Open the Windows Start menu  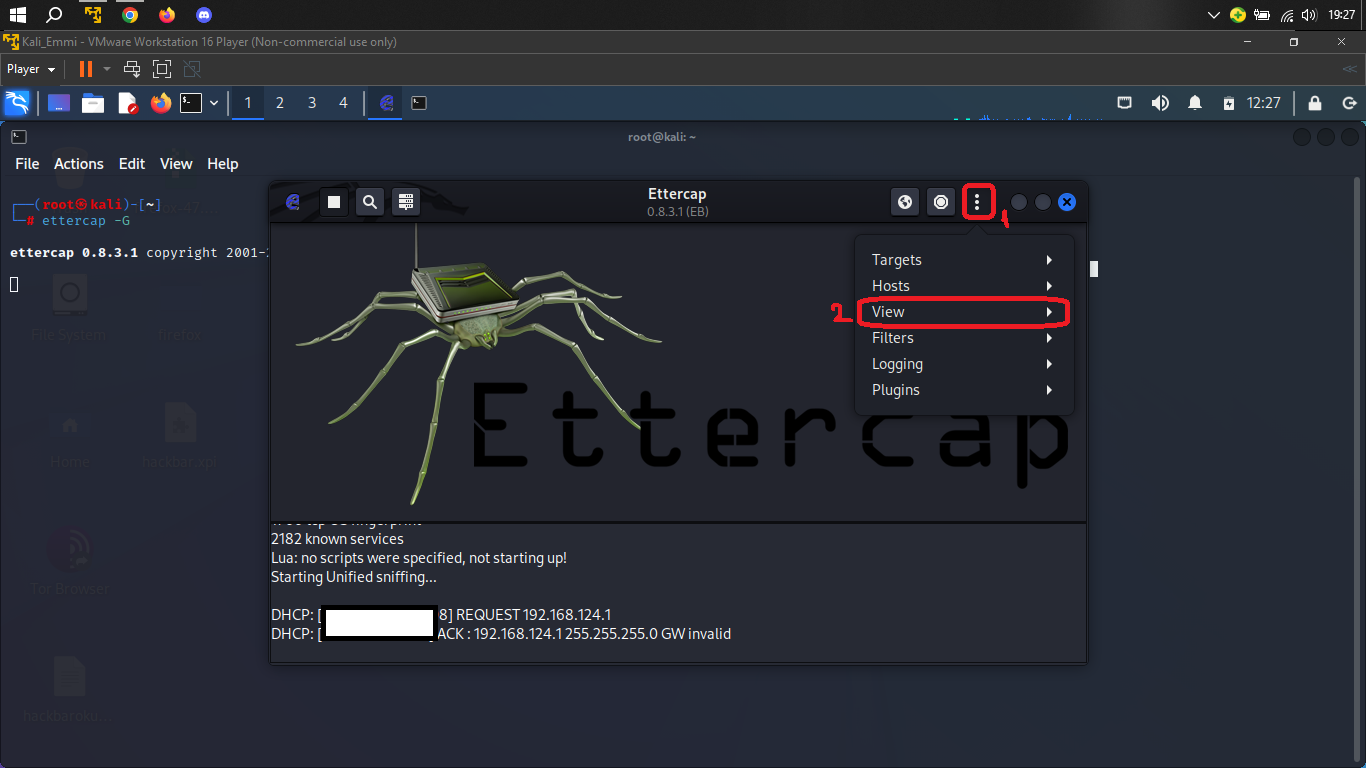(17, 15)
